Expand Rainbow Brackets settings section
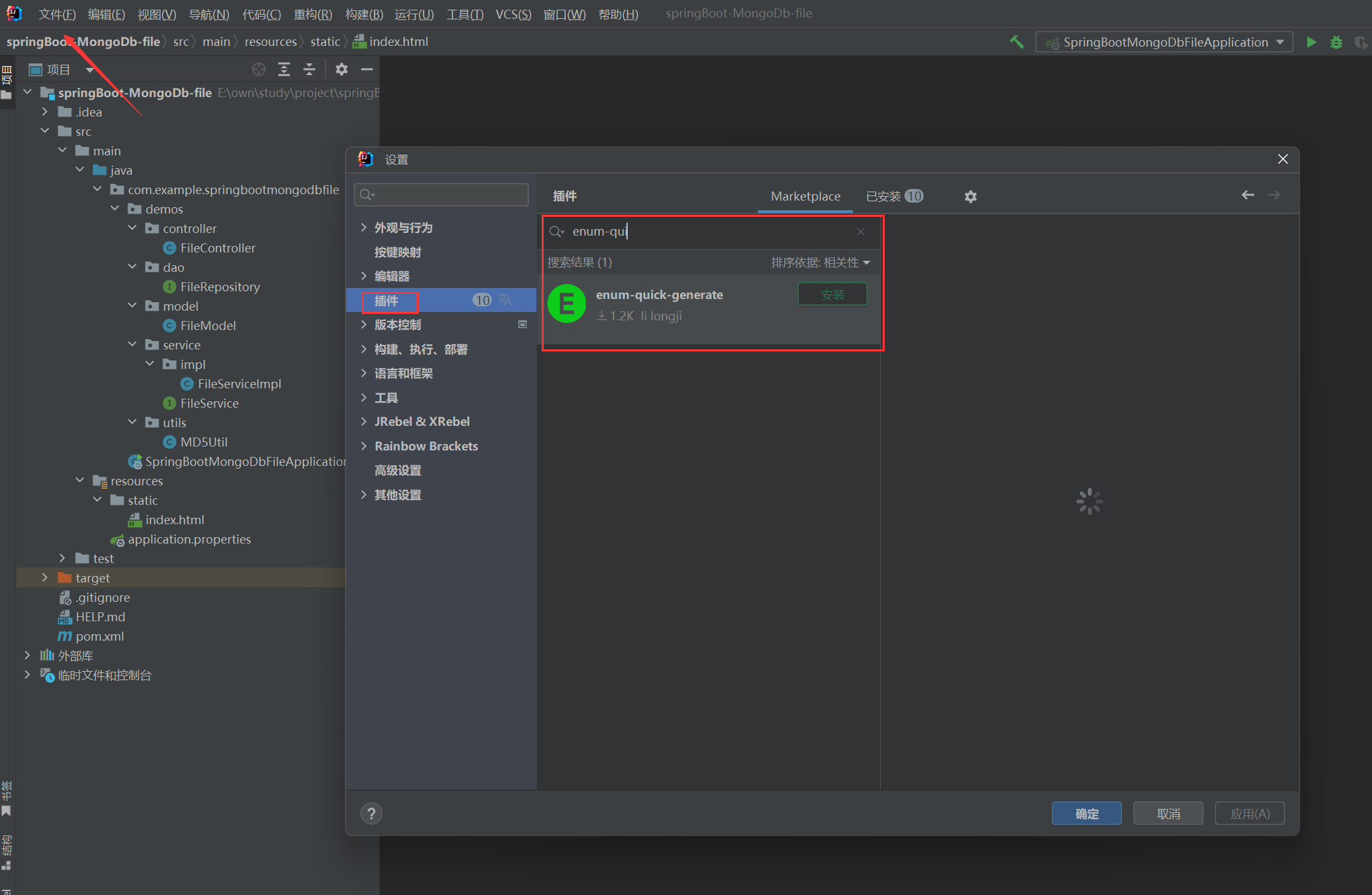Viewport: 1372px width, 895px height. (x=364, y=446)
